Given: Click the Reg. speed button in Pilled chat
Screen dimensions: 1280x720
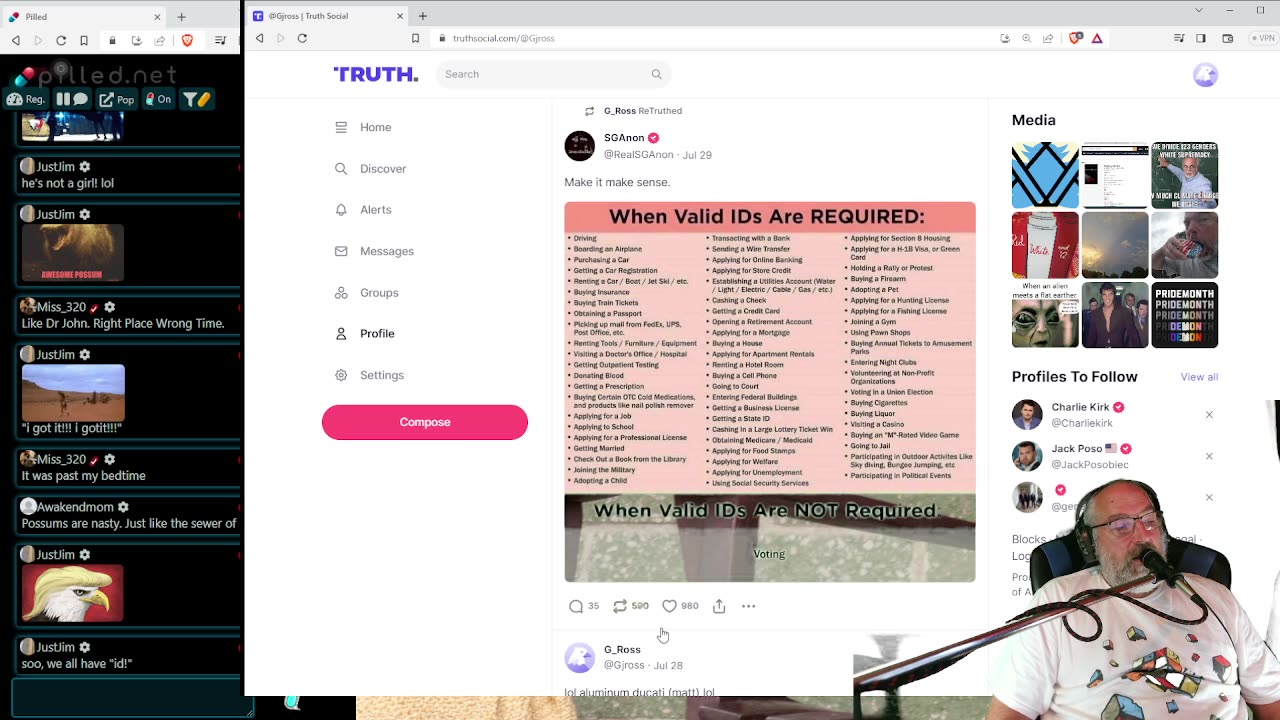Looking at the screenshot, I should [x=26, y=99].
